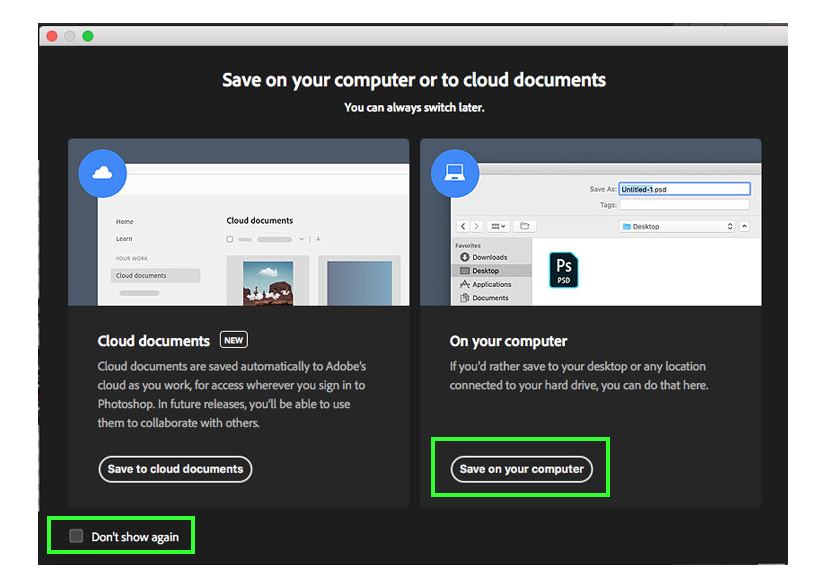Click the back arrow in the save dialog
Image resolution: width=835 pixels, height=584 pixels.
pyautogui.click(x=462, y=226)
